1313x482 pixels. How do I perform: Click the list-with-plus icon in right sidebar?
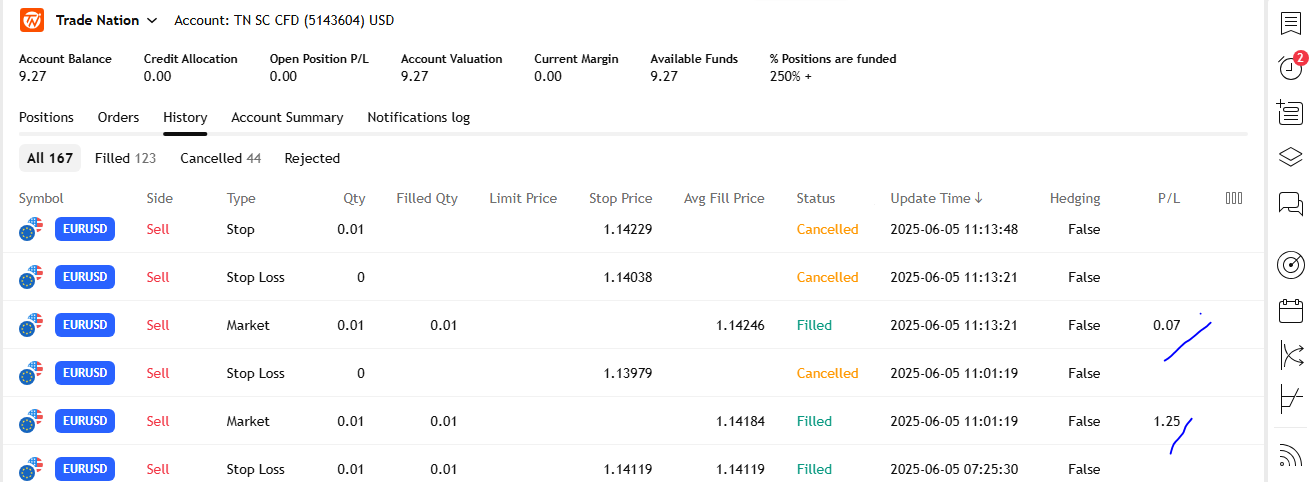pos(1290,112)
